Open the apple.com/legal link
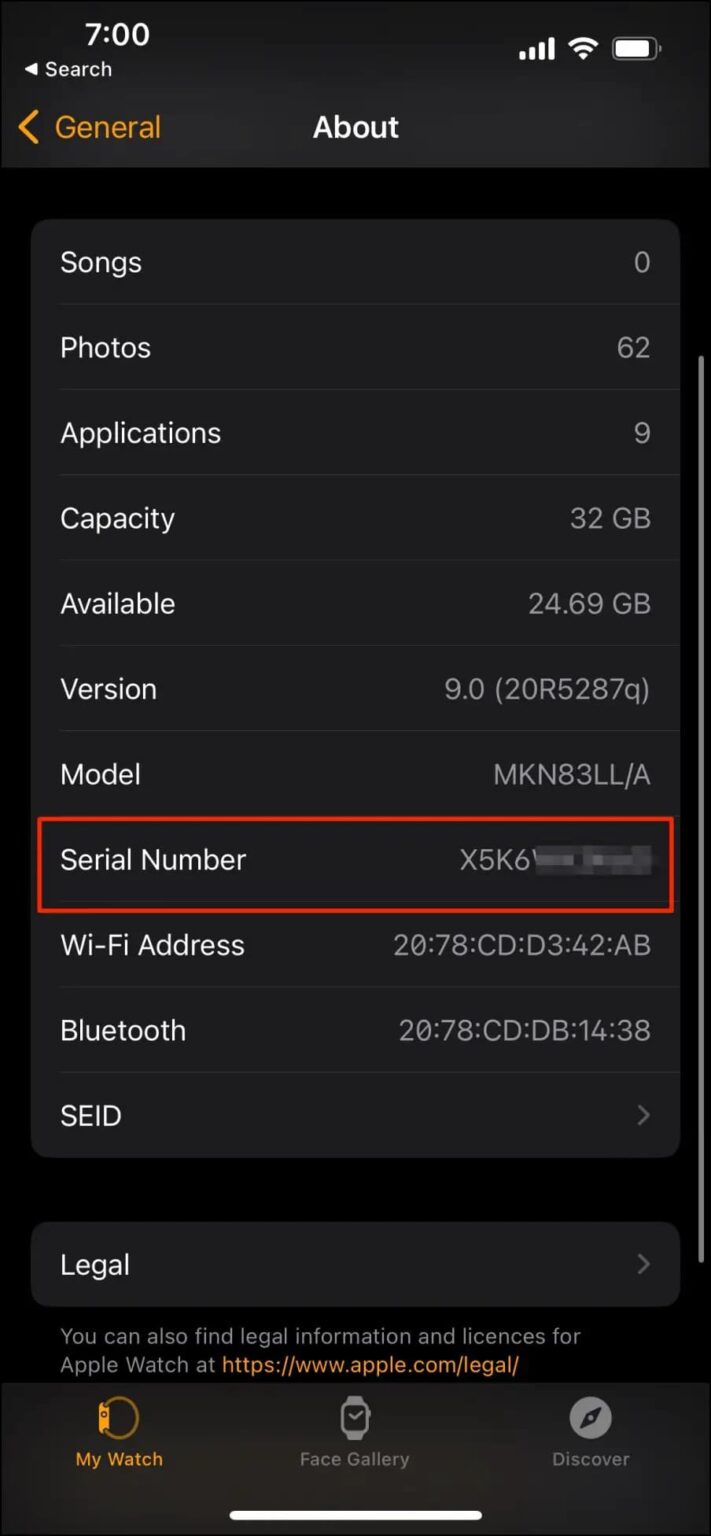Image resolution: width=711 pixels, height=1536 pixels. 370,1364
